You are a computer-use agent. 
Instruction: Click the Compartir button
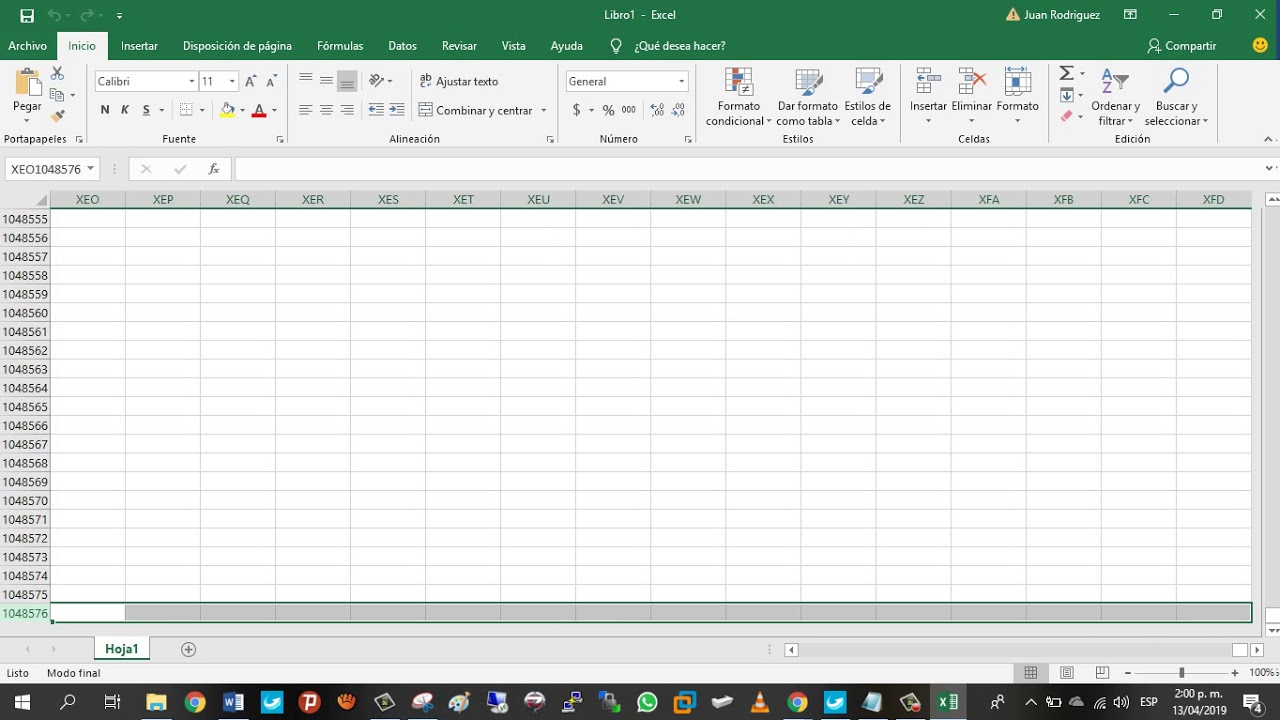pyautogui.click(x=1181, y=46)
